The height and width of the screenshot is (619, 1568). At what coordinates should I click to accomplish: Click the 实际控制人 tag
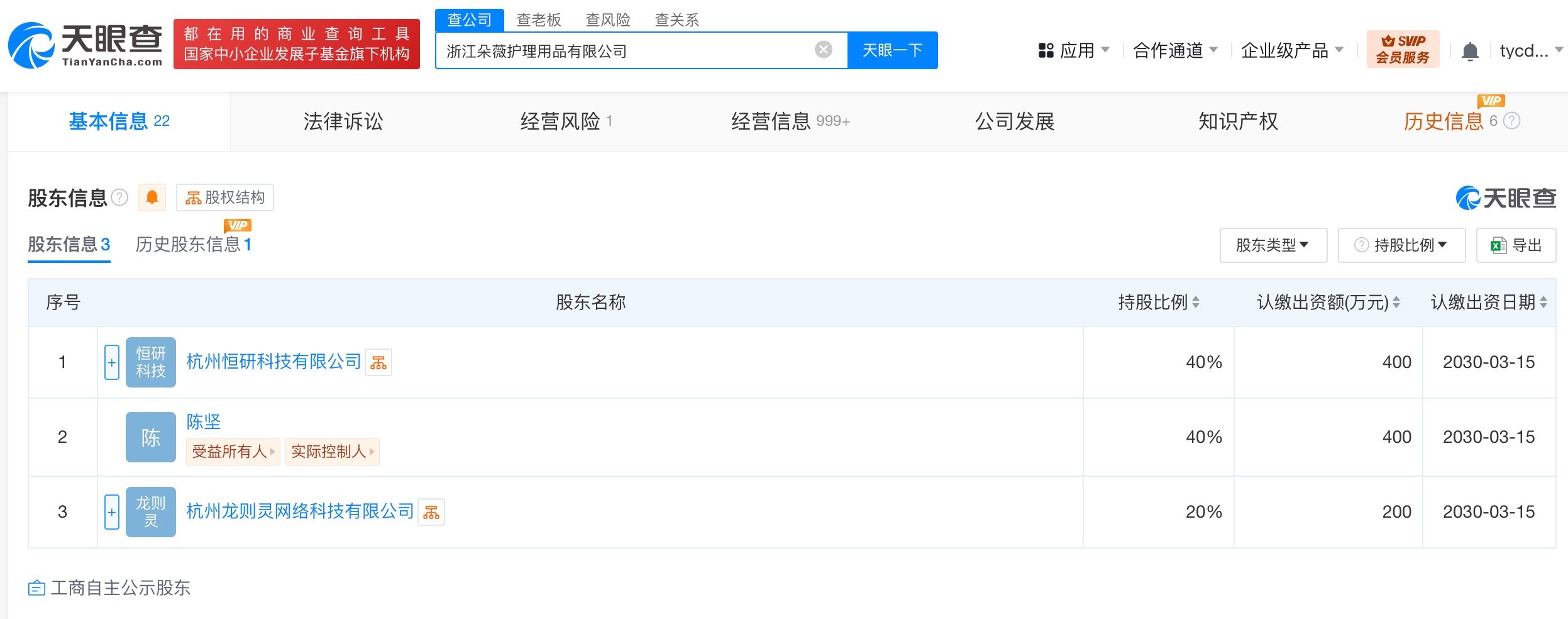tap(333, 452)
